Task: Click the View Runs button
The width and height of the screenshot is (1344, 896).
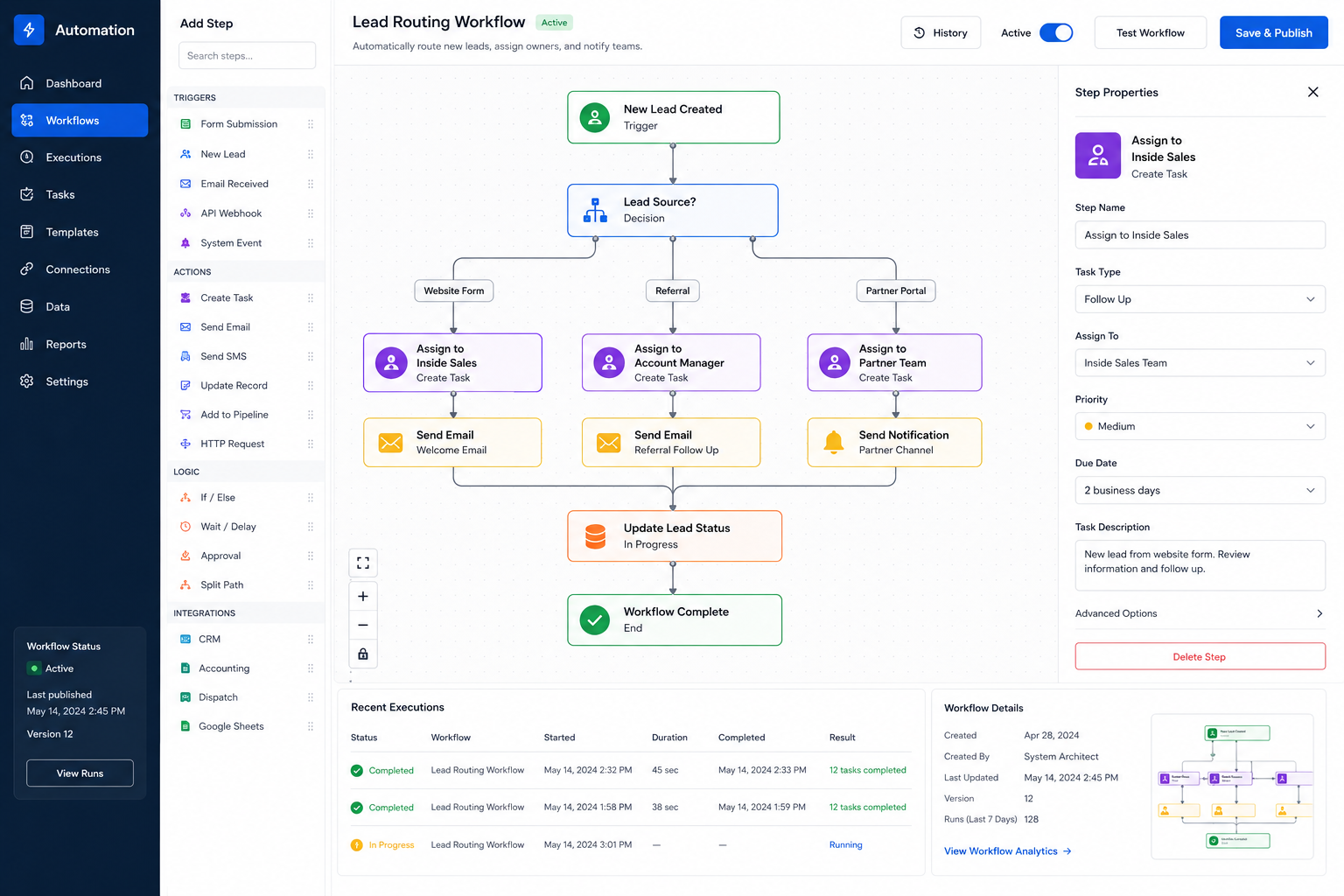Action: pyautogui.click(x=80, y=773)
